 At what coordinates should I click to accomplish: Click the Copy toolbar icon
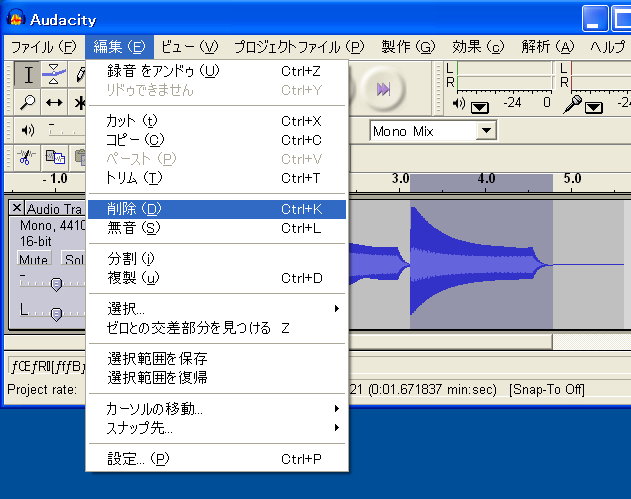pyautogui.click(x=55, y=157)
